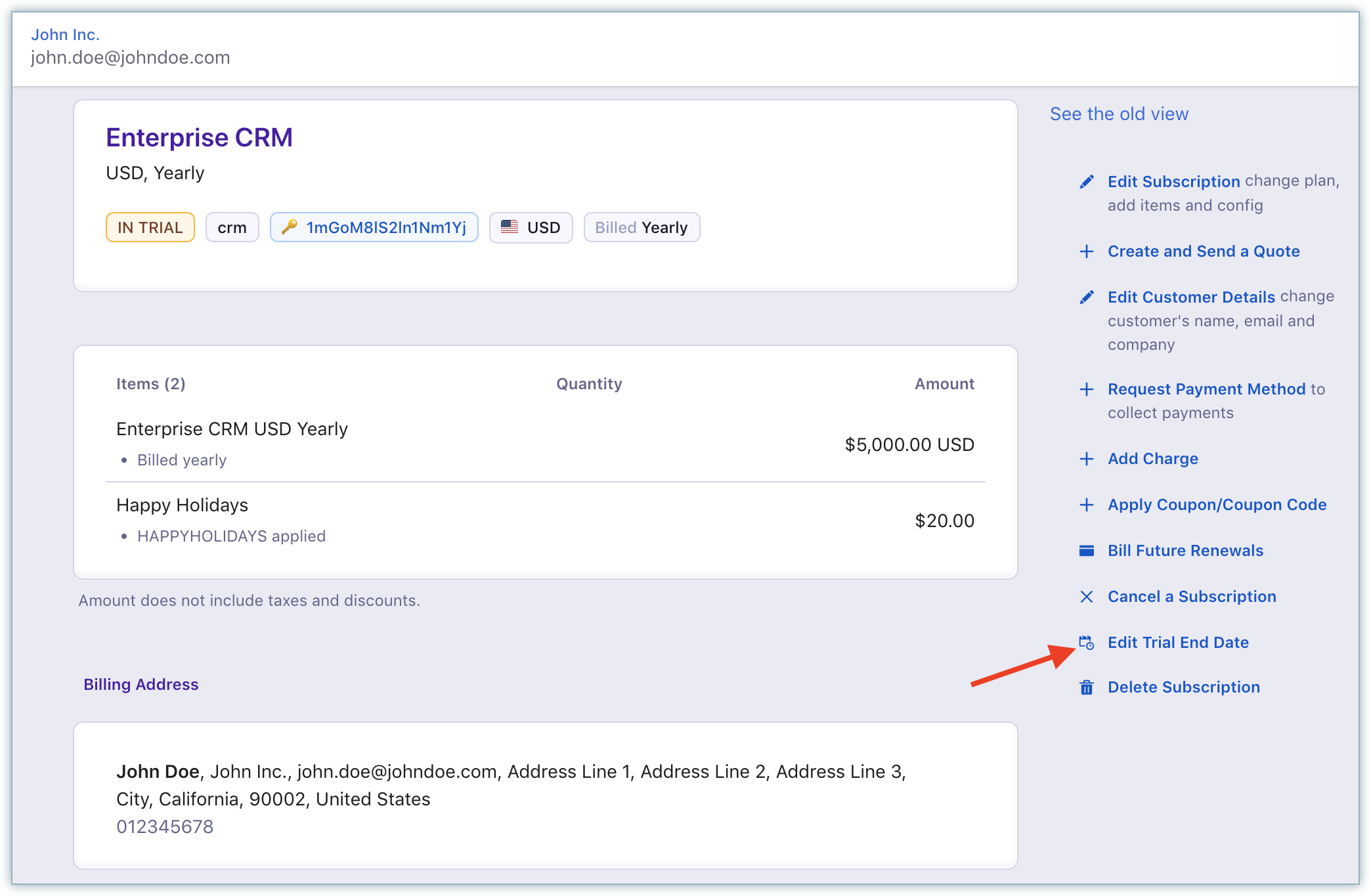Click the trash icon beside Delete Subscription
Screen dimensions: 1371x896
pos(1087,687)
